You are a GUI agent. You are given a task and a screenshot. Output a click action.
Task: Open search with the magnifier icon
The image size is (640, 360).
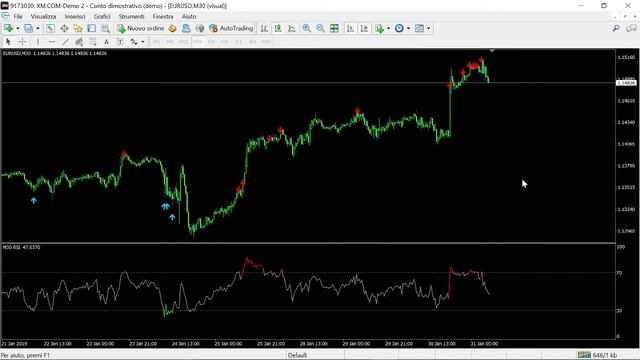(616, 28)
